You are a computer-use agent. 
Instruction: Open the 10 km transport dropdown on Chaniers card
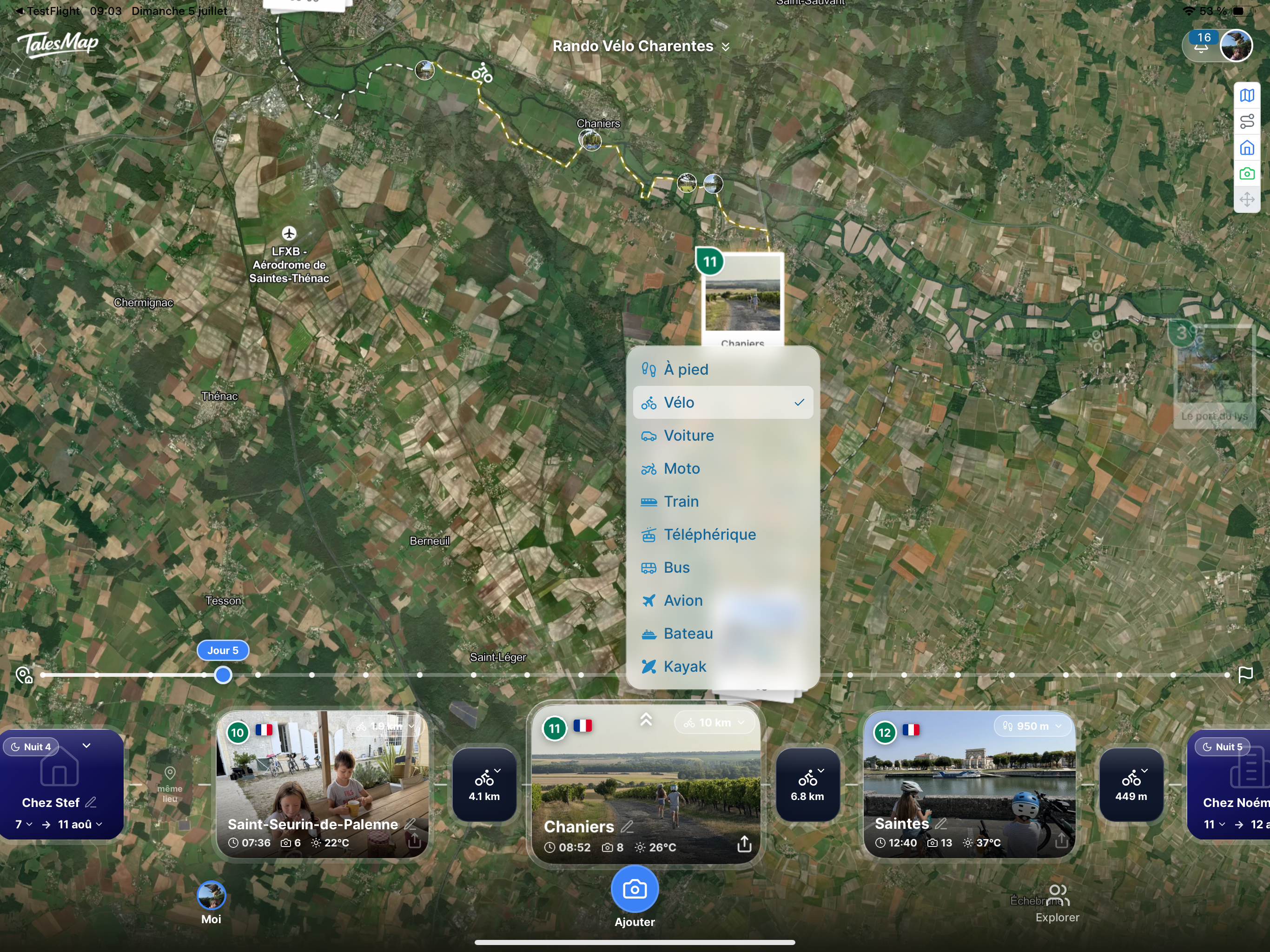[x=714, y=722]
